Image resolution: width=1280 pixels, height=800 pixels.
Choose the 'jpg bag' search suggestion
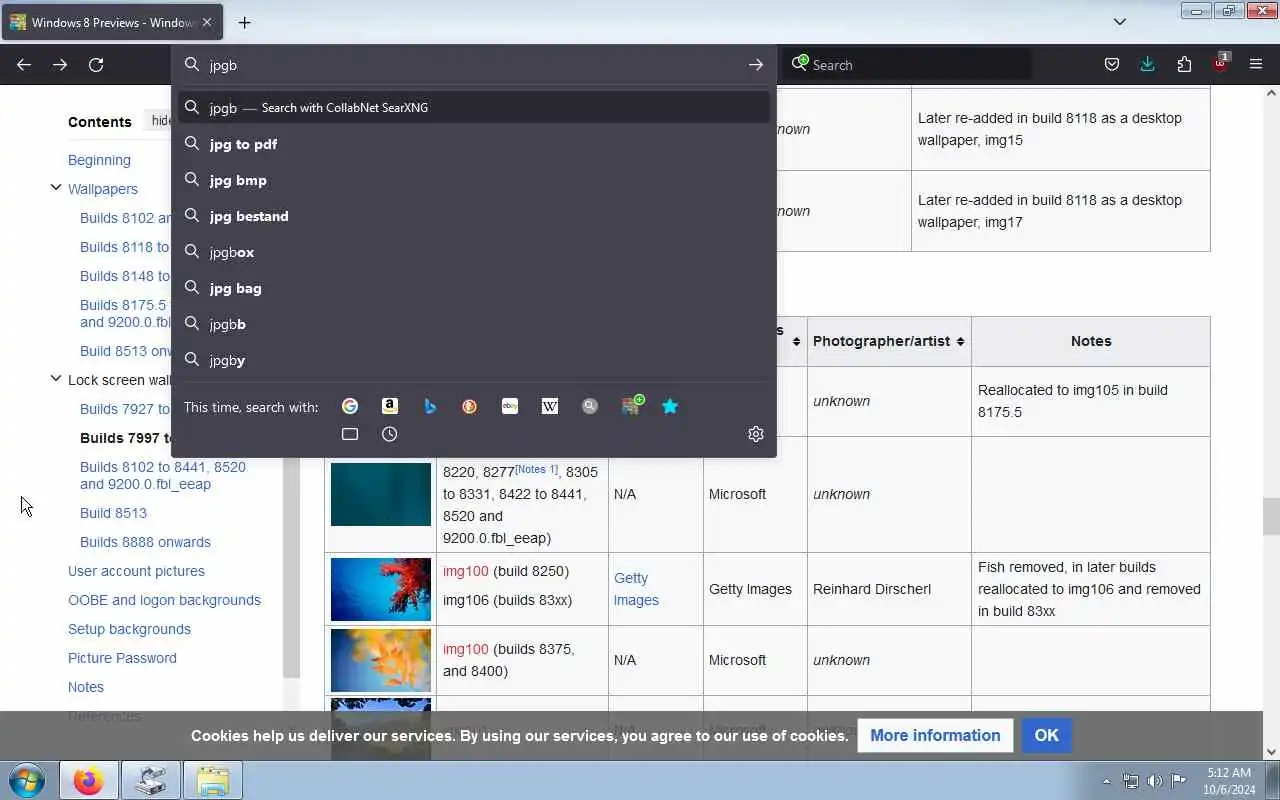coord(474,288)
